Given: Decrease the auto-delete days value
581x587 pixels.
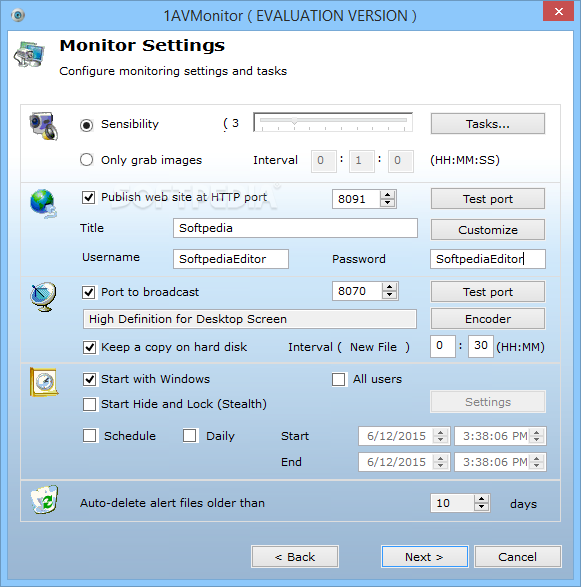Looking at the screenshot, I should [481, 507].
